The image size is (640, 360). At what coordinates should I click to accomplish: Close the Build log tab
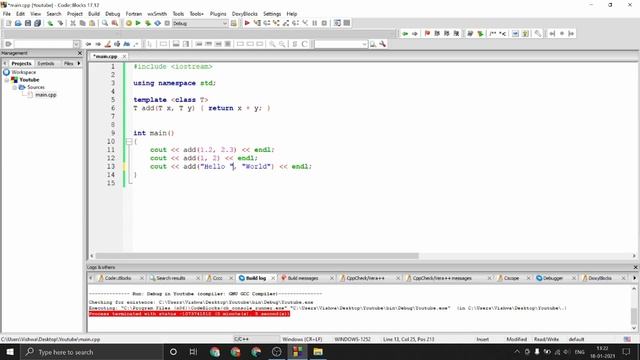click(273, 278)
